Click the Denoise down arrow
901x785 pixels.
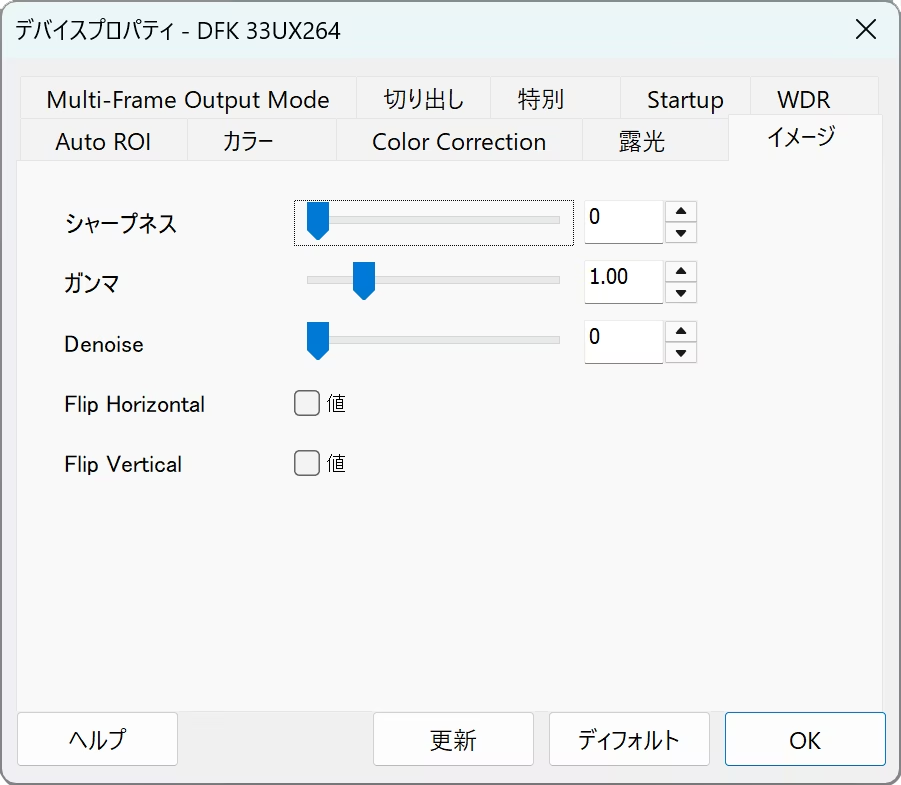pos(681,353)
